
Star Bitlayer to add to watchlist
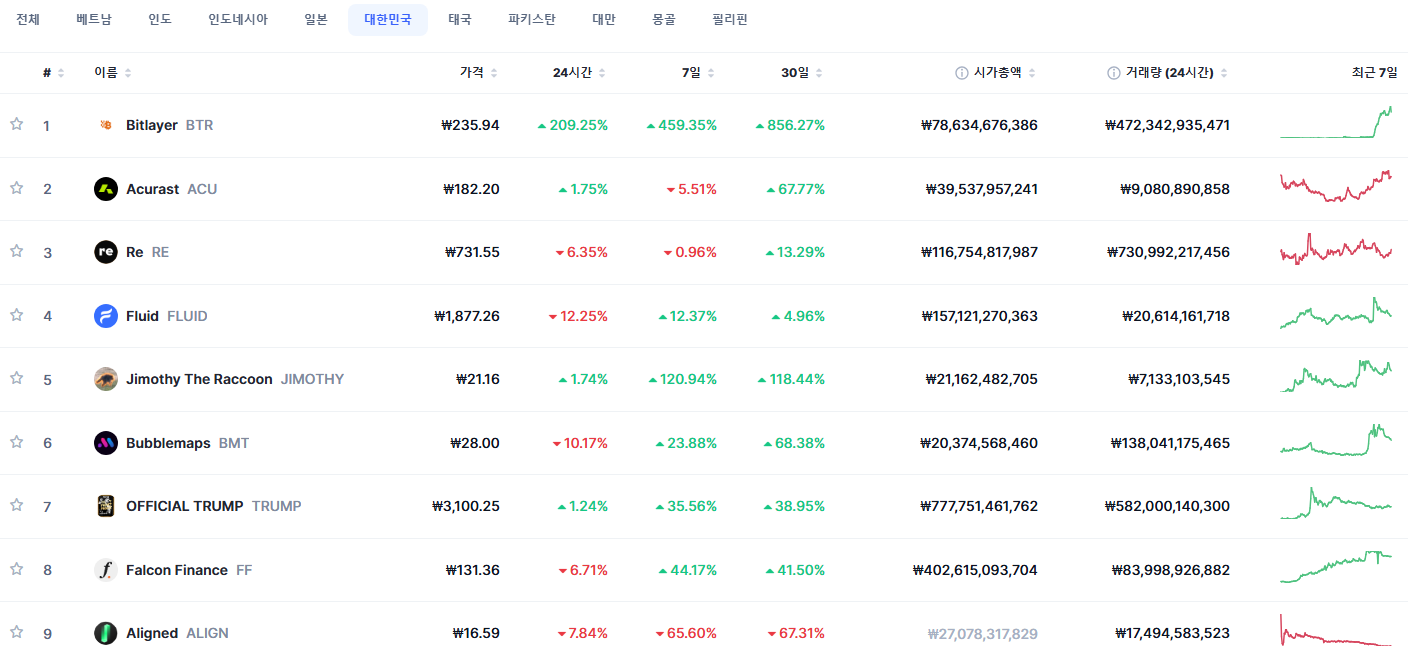tap(16, 124)
